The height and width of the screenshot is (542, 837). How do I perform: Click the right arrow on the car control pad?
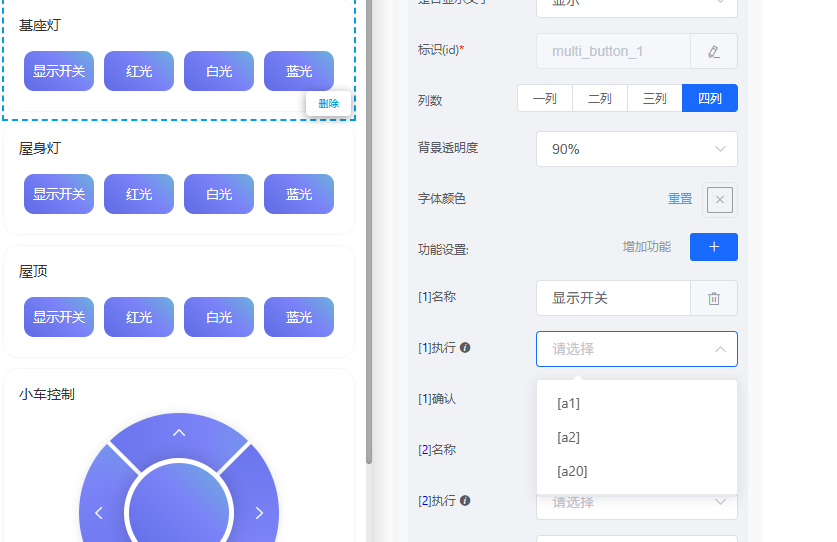(x=259, y=513)
